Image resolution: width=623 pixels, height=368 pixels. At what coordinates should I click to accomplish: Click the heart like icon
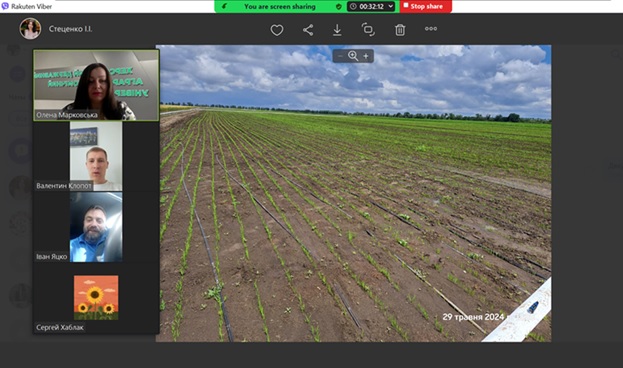point(277,30)
